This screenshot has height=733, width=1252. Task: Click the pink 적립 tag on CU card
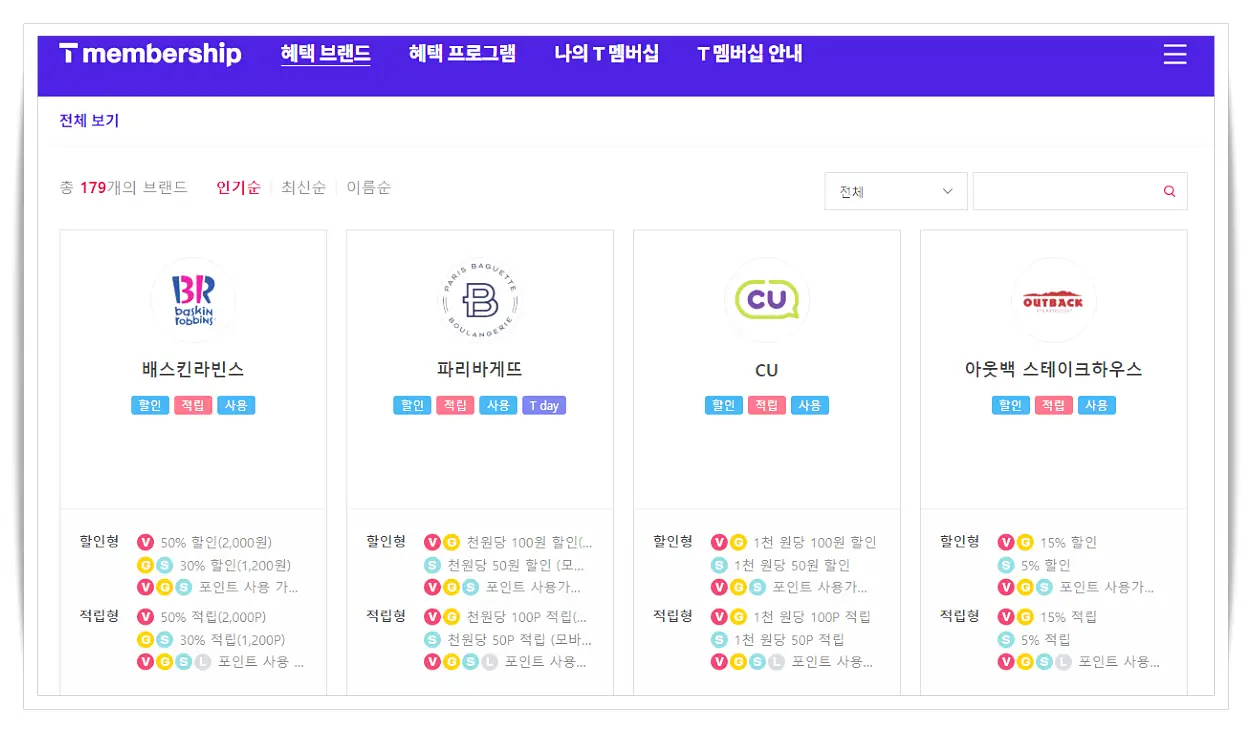(x=766, y=405)
